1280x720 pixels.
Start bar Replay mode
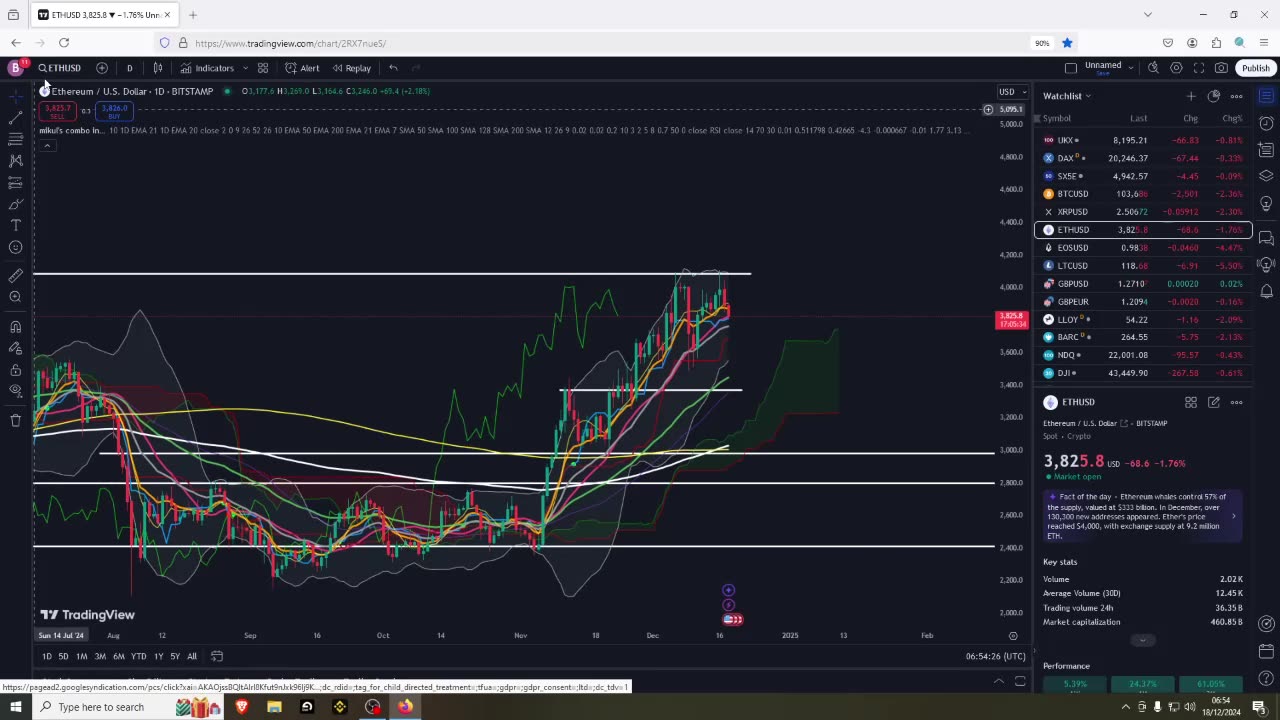351,68
